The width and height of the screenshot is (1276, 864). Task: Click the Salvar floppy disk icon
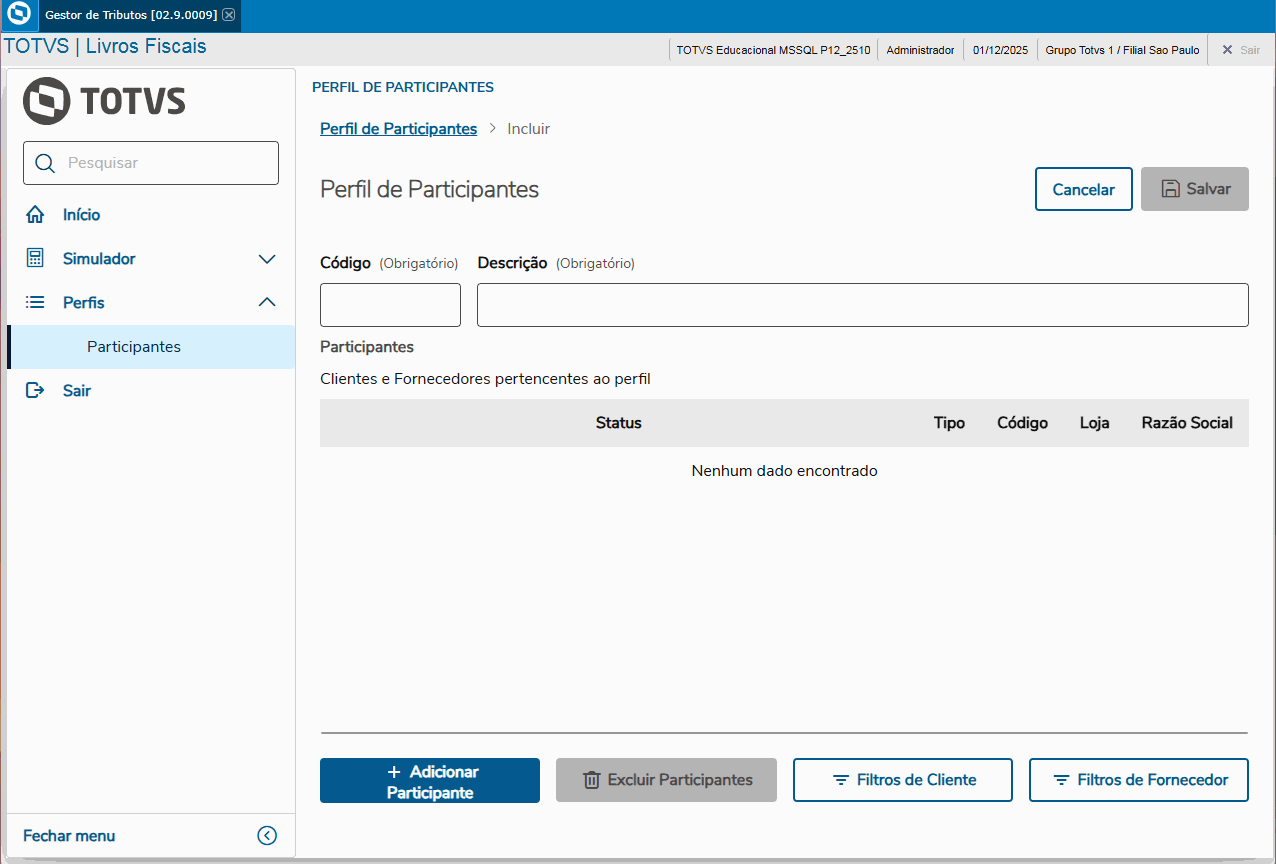point(1170,189)
